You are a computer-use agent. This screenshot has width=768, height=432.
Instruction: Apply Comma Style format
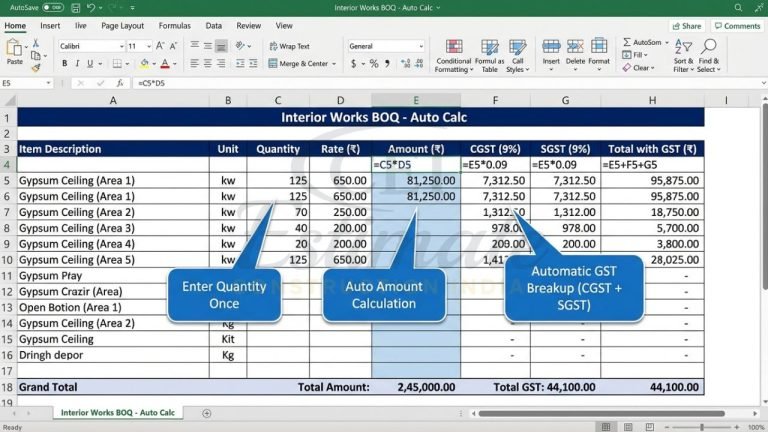[x=387, y=64]
